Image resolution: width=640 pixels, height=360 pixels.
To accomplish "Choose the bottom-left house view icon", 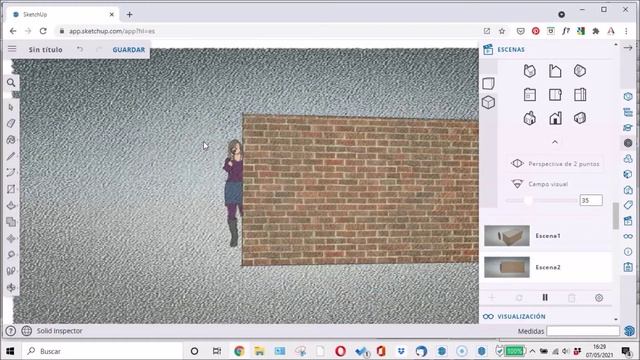I will click(x=529, y=118).
